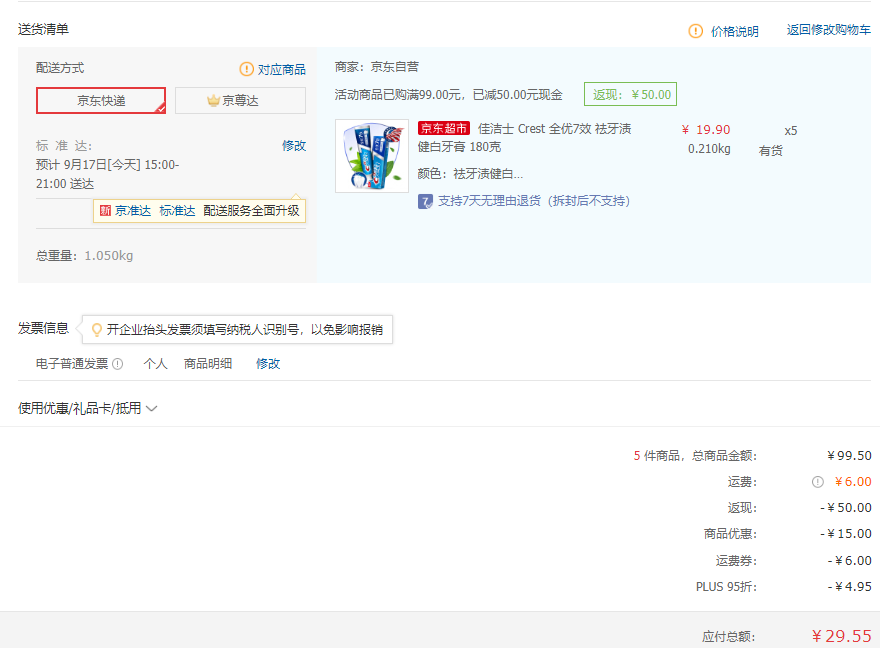Click the 颜色: 祛牙渍健白... attribute text

coord(470,174)
